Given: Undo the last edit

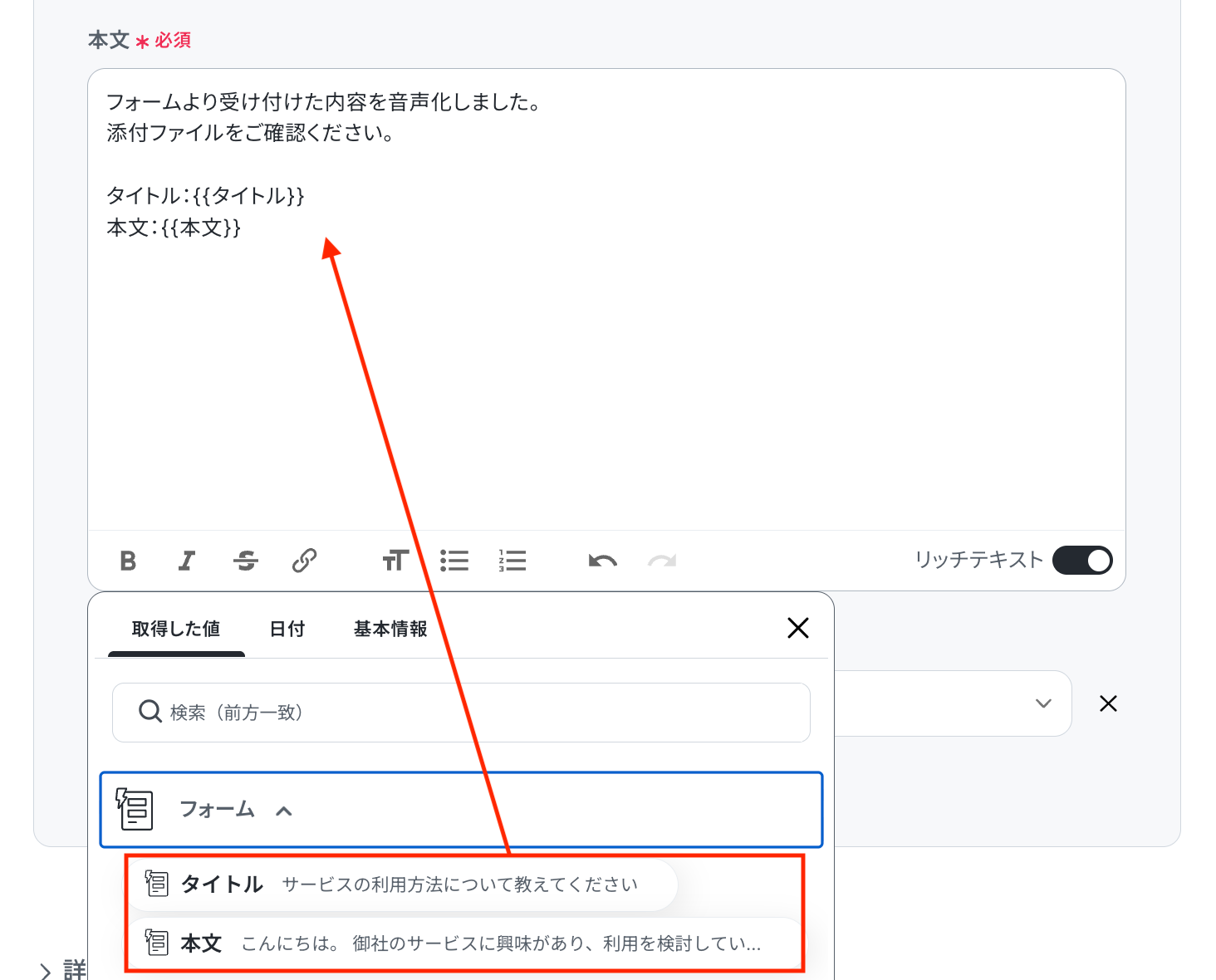Looking at the screenshot, I should click(603, 561).
